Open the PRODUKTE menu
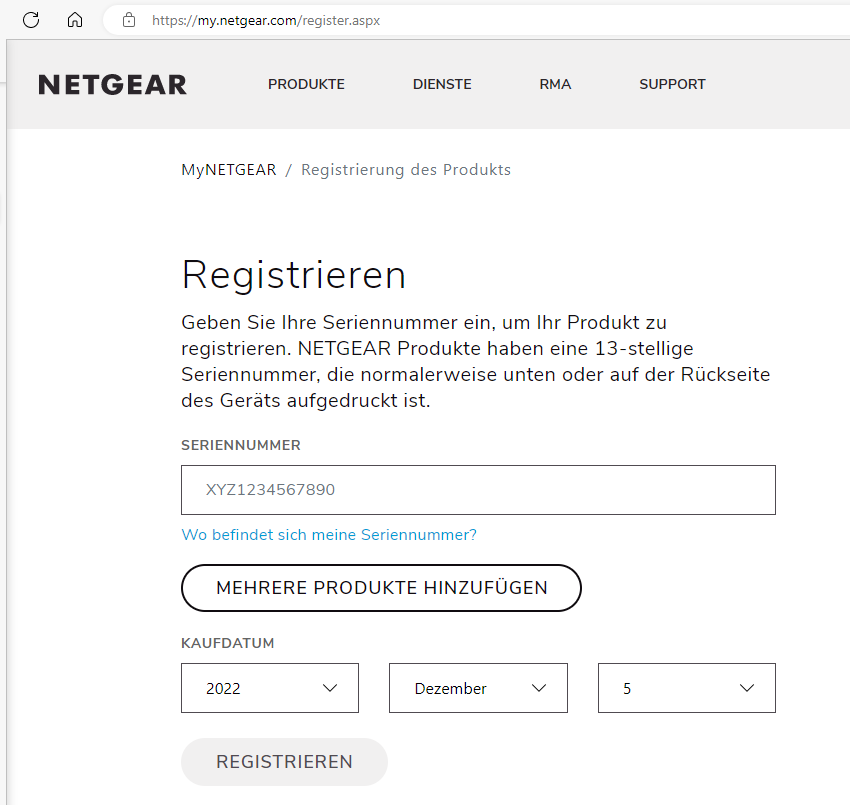This screenshot has height=805, width=850. pos(306,85)
